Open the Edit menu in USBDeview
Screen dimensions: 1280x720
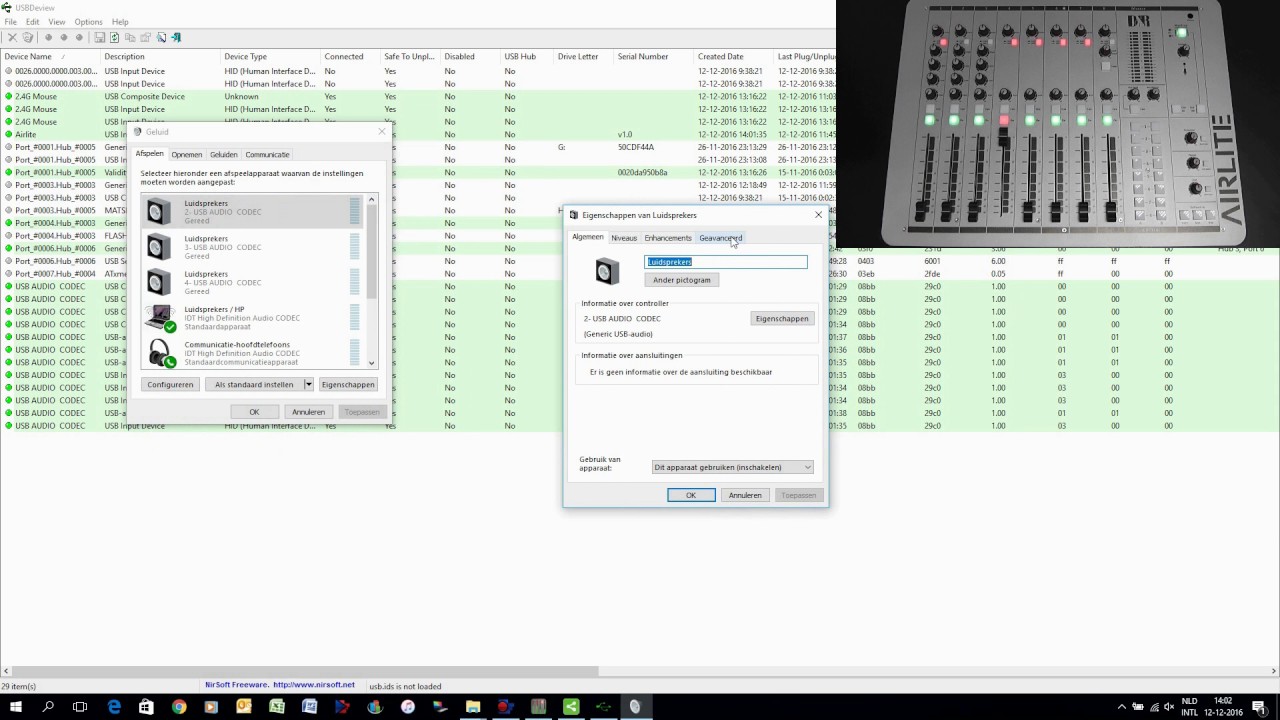coord(33,21)
